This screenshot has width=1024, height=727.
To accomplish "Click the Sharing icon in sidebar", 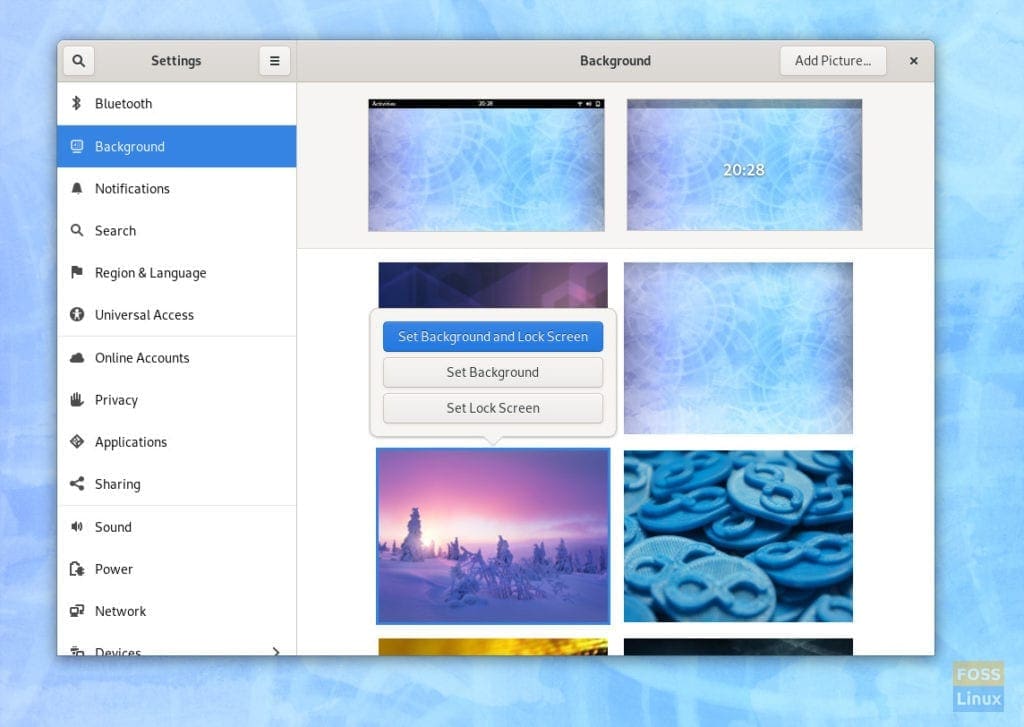I will 76,484.
